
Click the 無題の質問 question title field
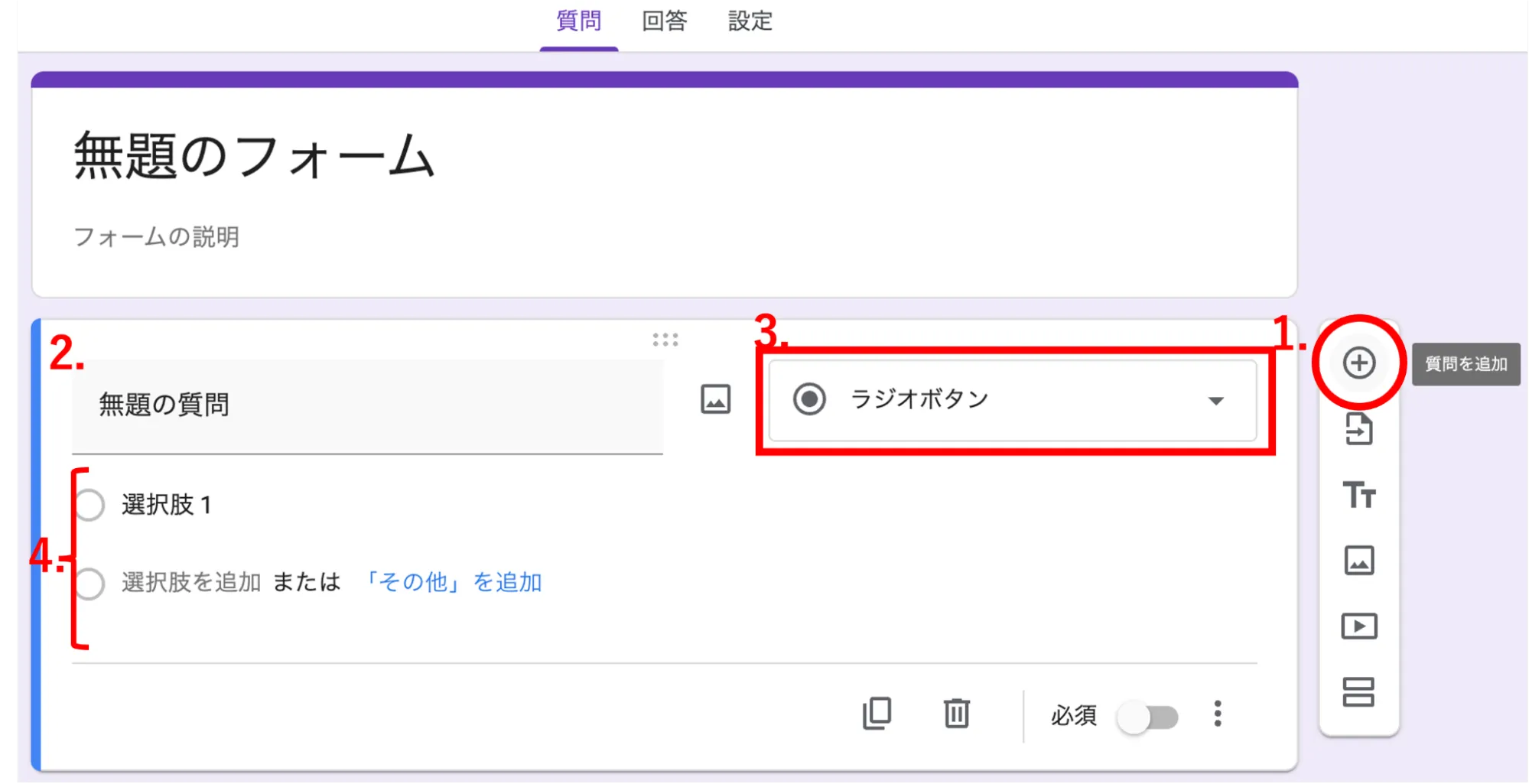pyautogui.click(x=367, y=405)
